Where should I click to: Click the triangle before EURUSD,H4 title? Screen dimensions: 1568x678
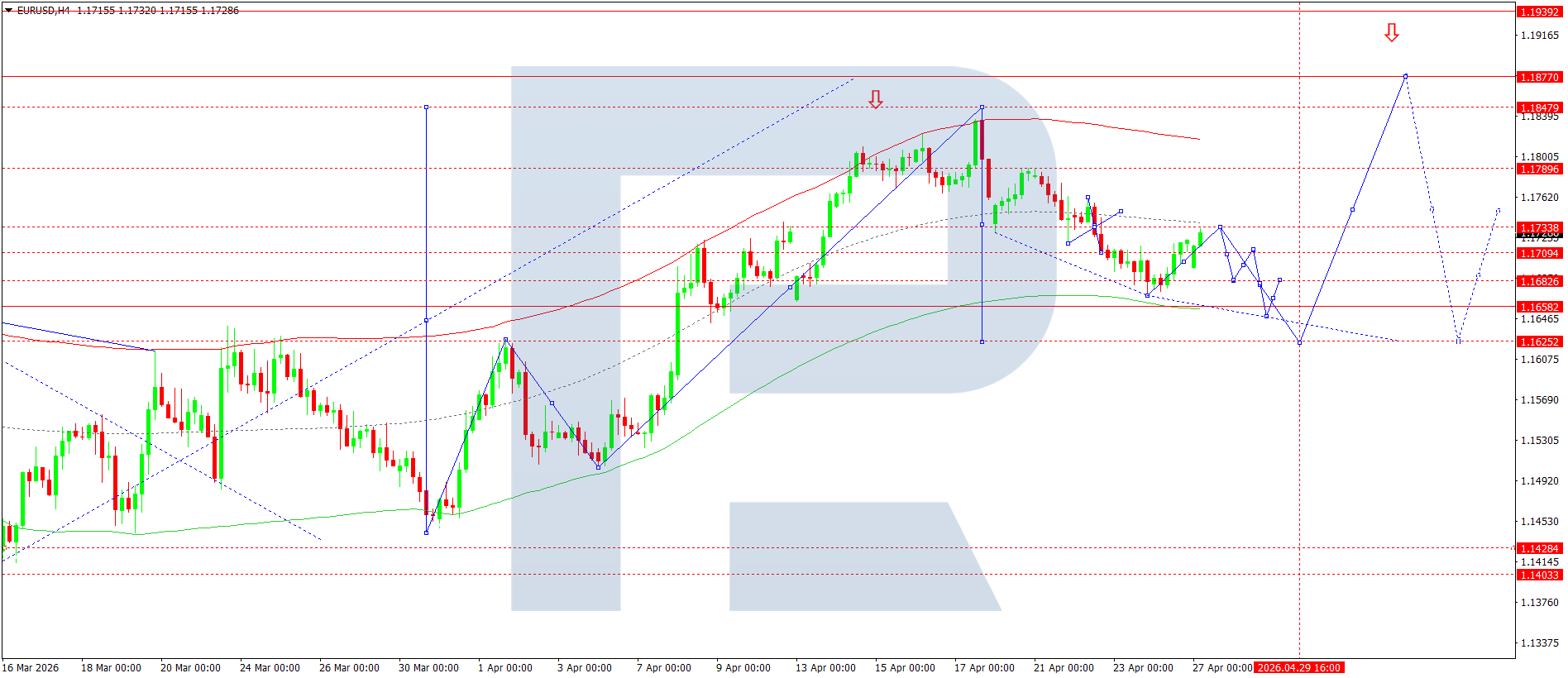(9, 11)
